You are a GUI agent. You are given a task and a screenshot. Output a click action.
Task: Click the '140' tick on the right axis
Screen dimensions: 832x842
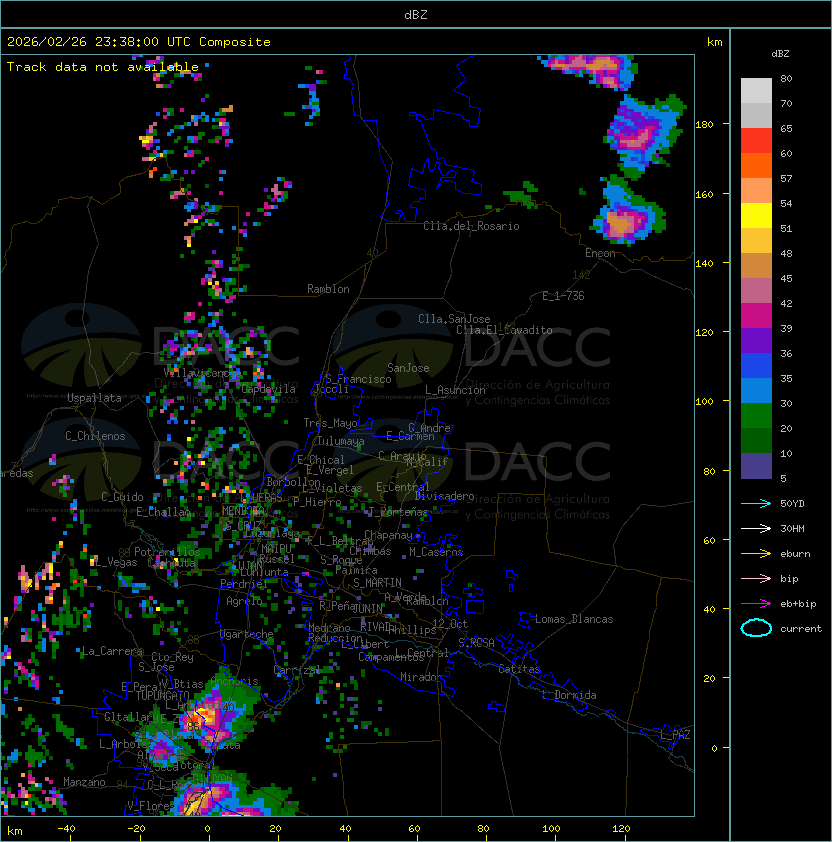click(704, 264)
